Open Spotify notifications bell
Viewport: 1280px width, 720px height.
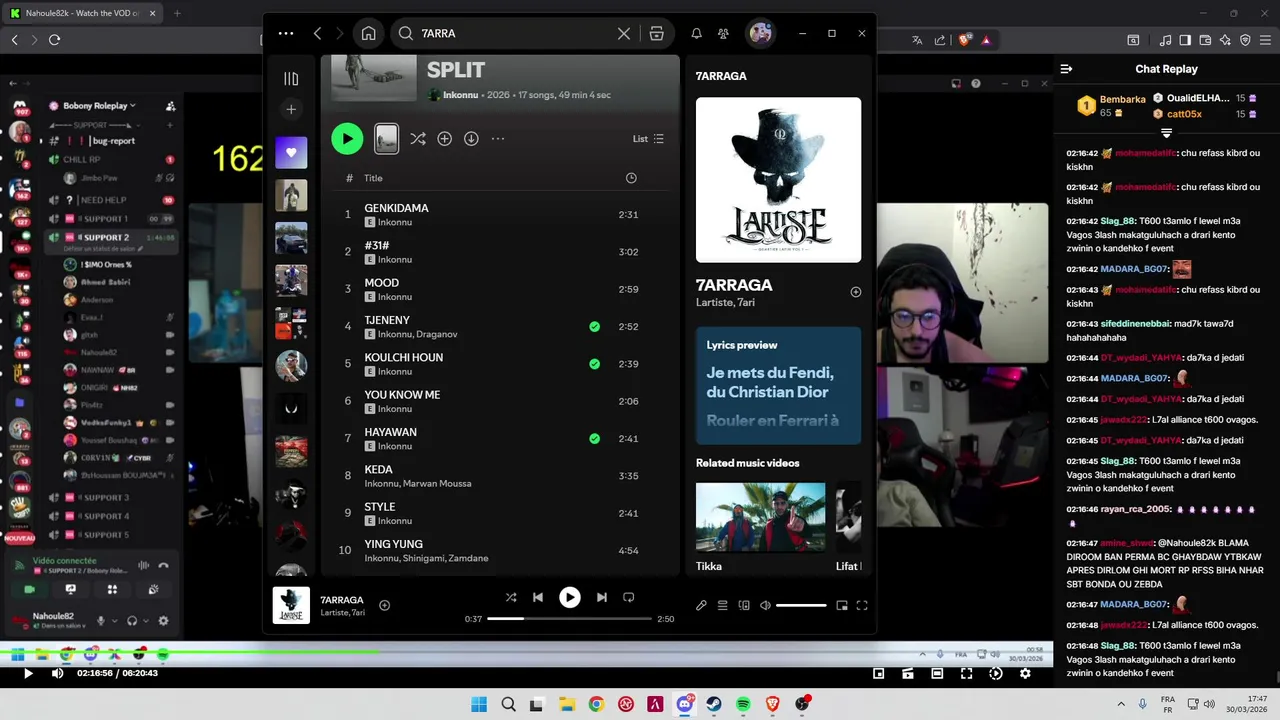pos(697,33)
